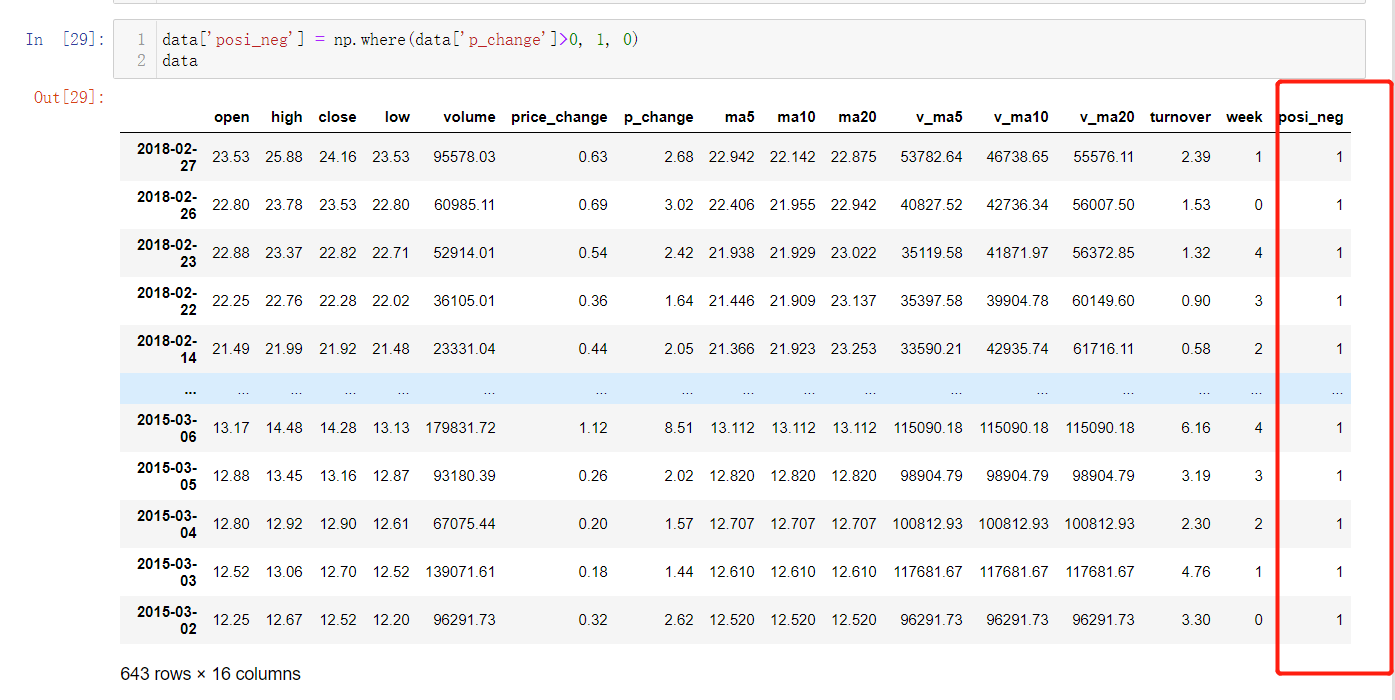Select the Out[29] output prompt
Screen dimensions: 1395x700
click(69, 97)
